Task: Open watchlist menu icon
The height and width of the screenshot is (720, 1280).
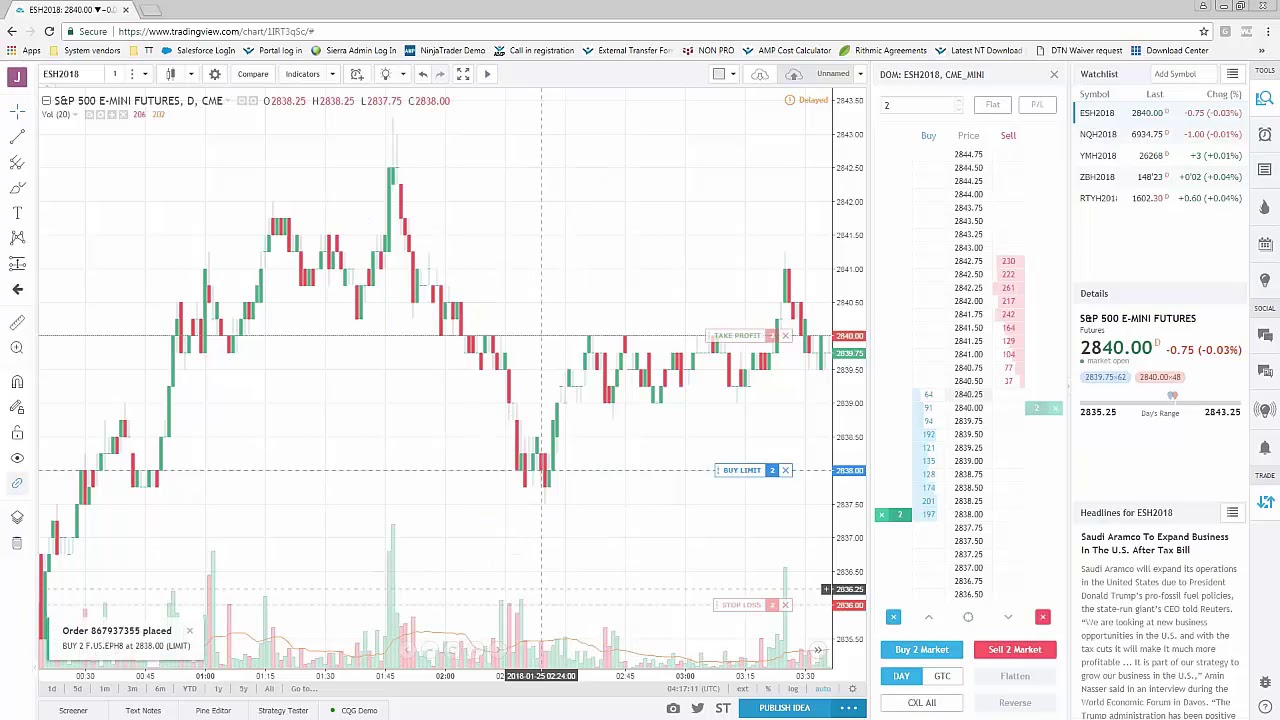Action: tap(1232, 74)
